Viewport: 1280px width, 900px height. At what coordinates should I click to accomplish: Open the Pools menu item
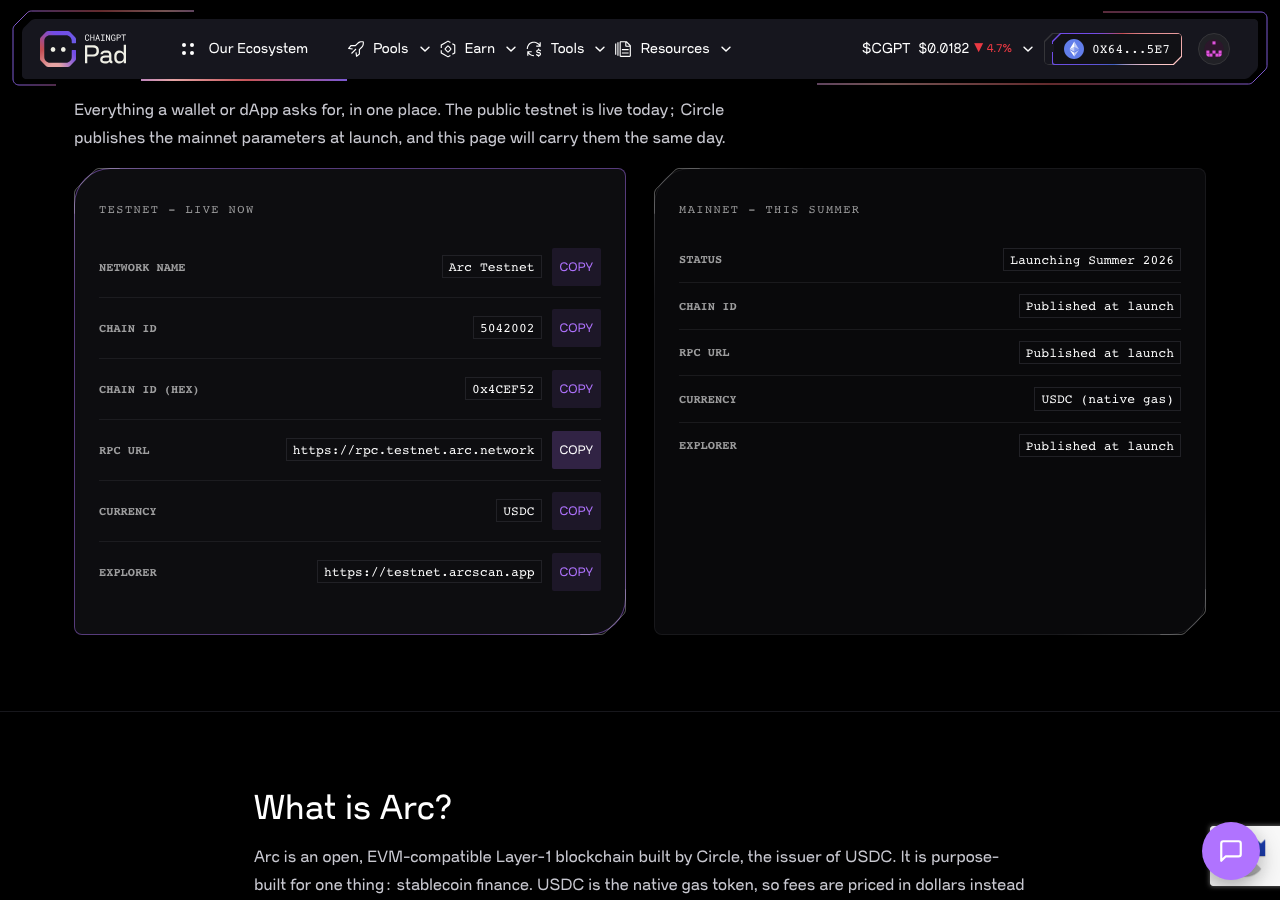point(390,49)
